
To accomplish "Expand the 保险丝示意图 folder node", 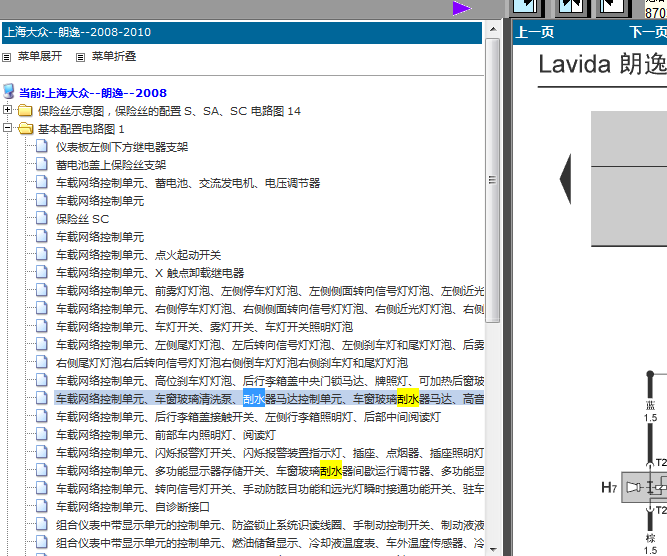I will tap(7, 109).
